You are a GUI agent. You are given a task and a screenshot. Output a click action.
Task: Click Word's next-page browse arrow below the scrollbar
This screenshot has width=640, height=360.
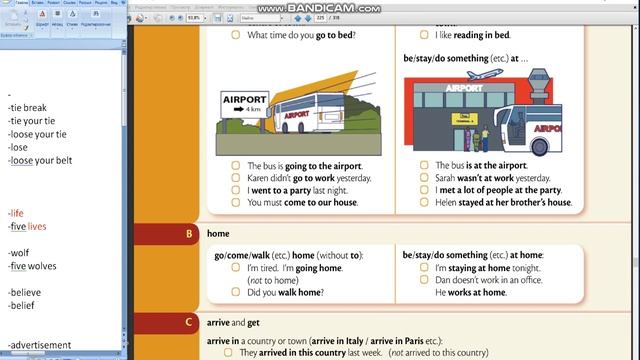click(x=124, y=347)
